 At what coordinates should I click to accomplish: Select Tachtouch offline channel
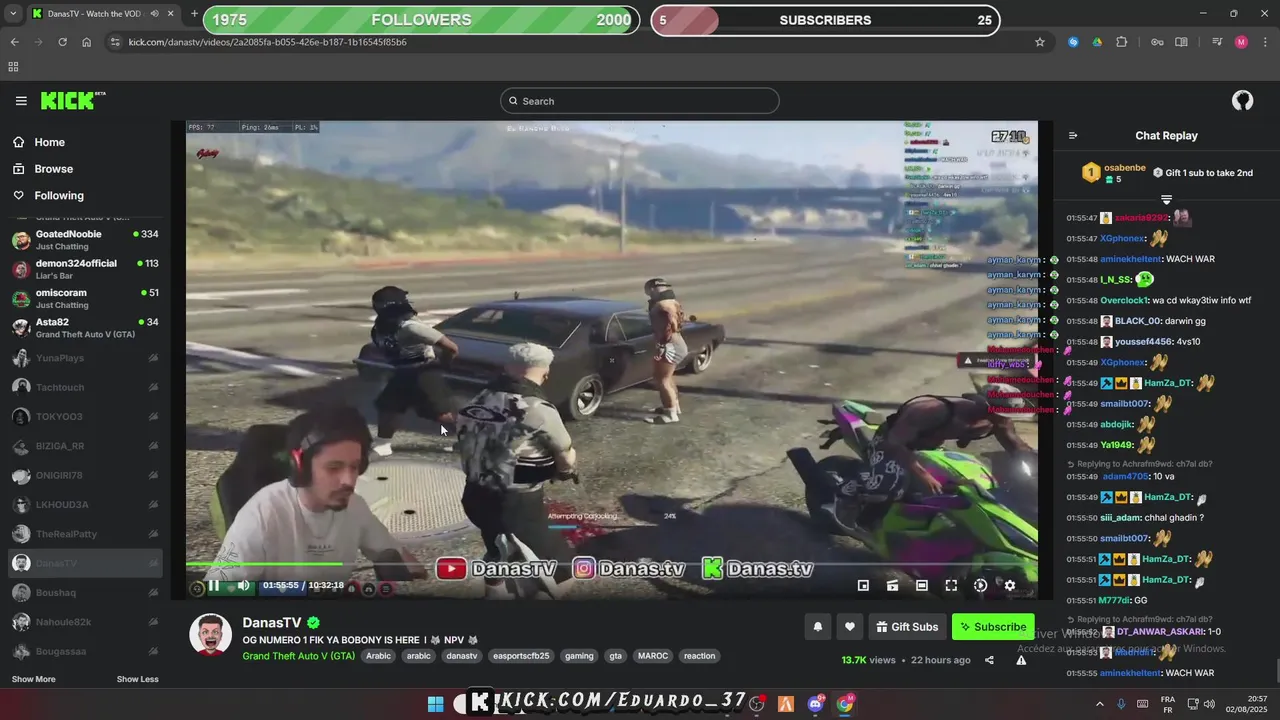tap(85, 387)
